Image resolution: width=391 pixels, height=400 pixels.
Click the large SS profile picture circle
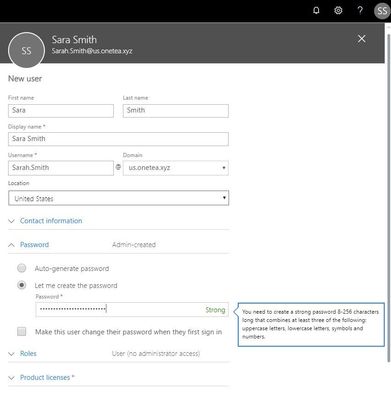(x=26, y=50)
